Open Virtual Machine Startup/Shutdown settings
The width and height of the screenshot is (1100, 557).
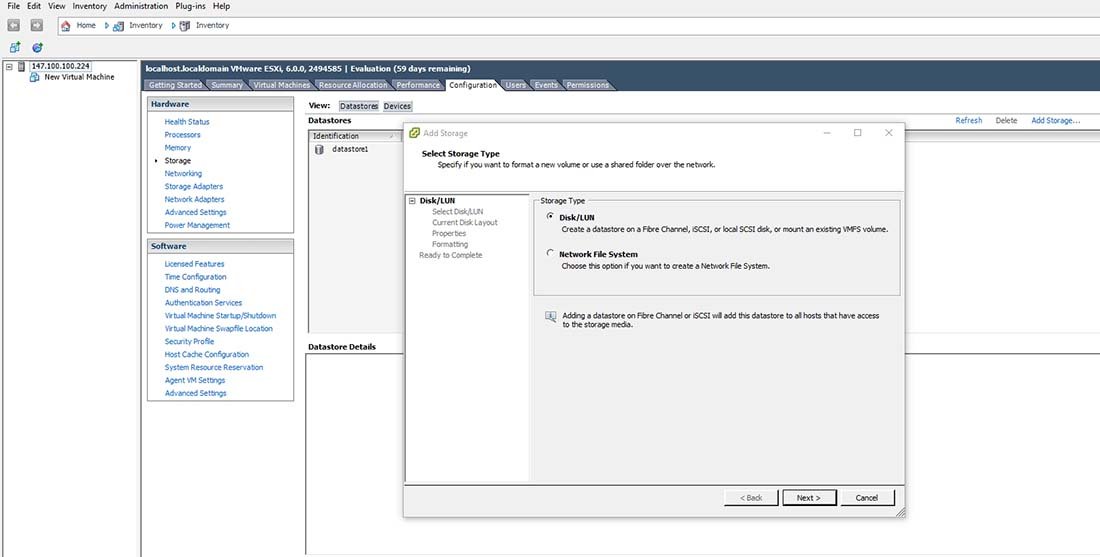click(220, 316)
